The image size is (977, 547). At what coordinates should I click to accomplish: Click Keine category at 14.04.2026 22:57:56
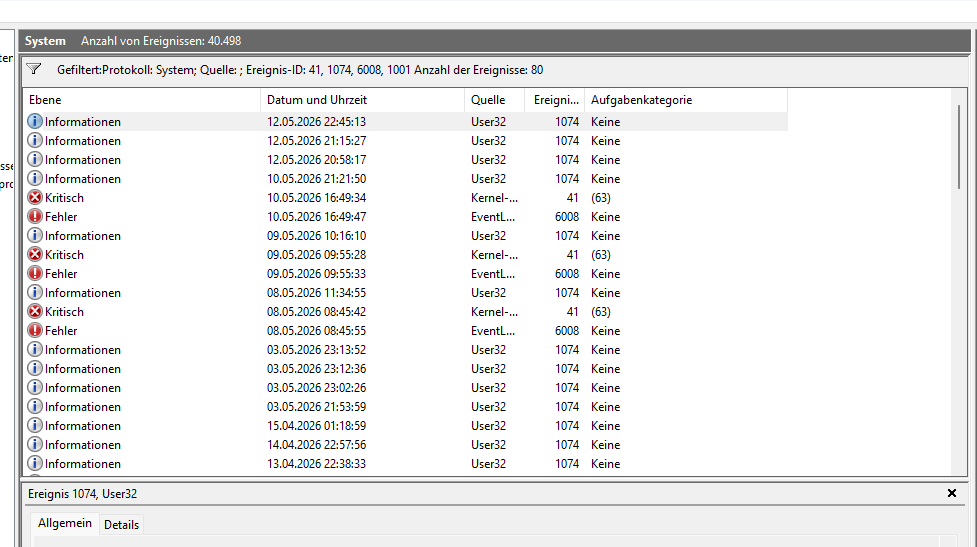[x=606, y=445]
